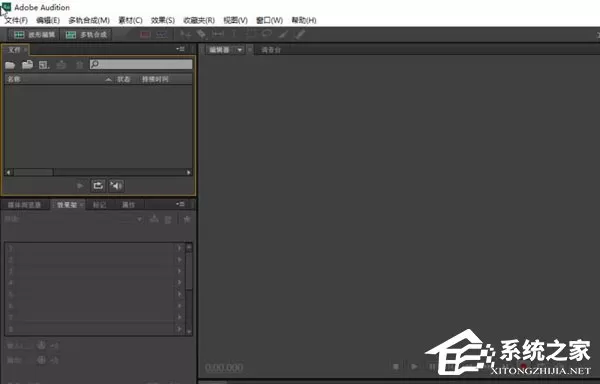Toggle the spectral frequency display button
The height and width of the screenshot is (384, 600).
tap(145, 35)
